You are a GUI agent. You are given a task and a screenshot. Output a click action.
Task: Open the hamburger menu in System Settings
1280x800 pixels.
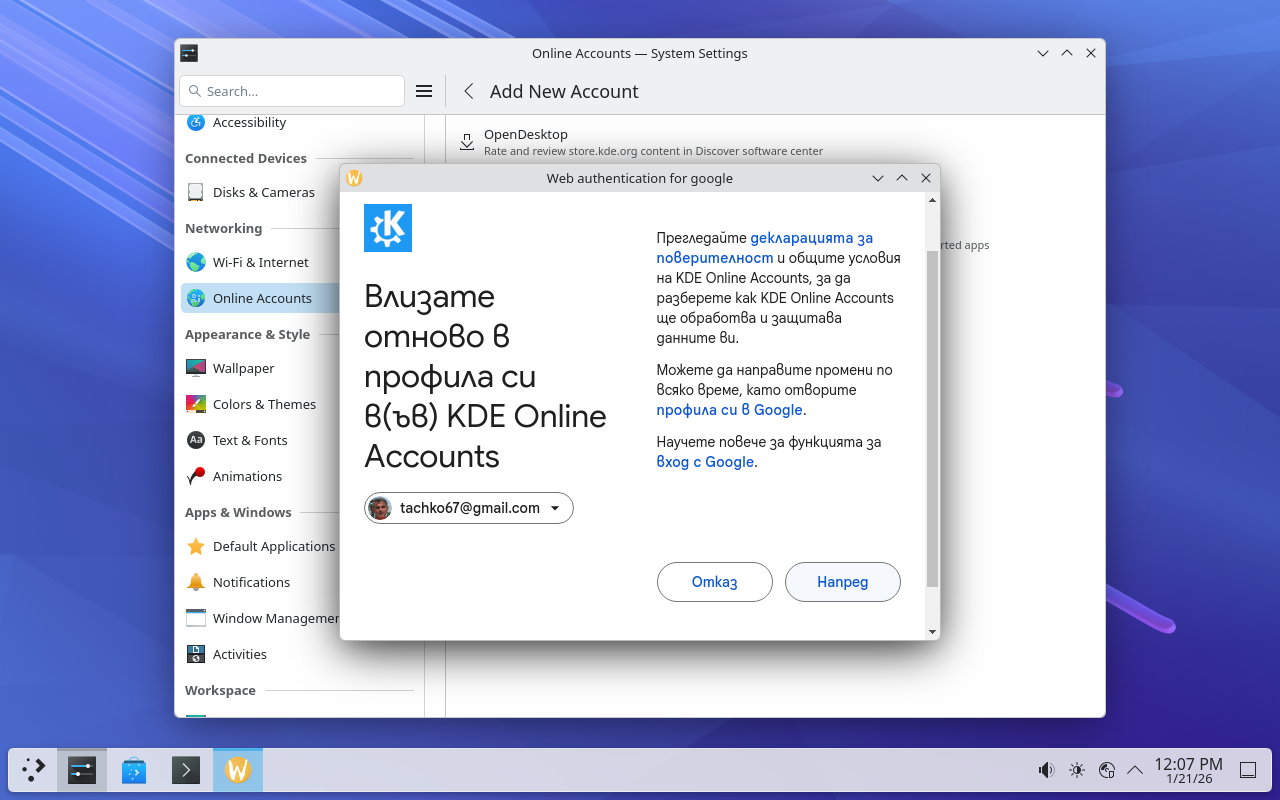point(424,91)
